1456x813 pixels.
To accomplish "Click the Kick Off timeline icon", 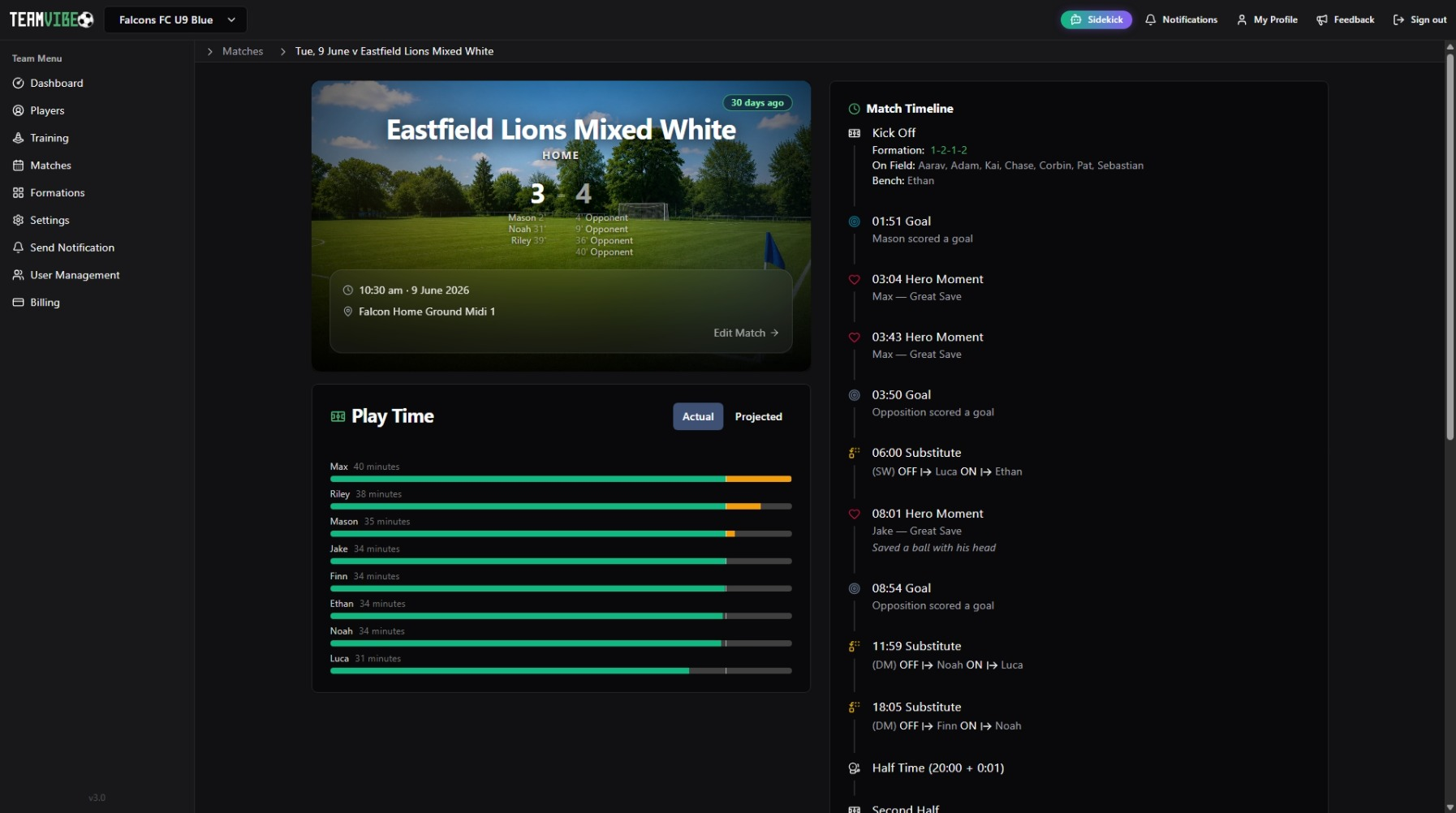I will coord(854,133).
